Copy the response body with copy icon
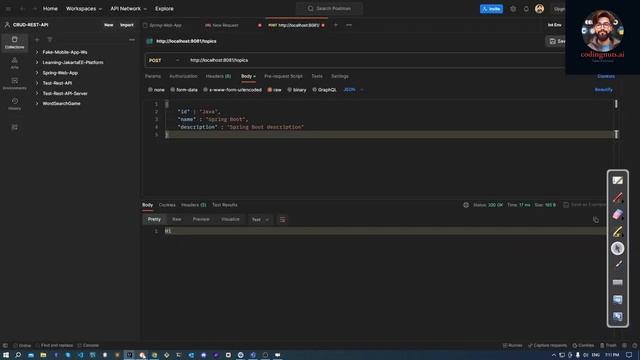Image resolution: width=640 pixels, height=360 pixels. click(596, 220)
